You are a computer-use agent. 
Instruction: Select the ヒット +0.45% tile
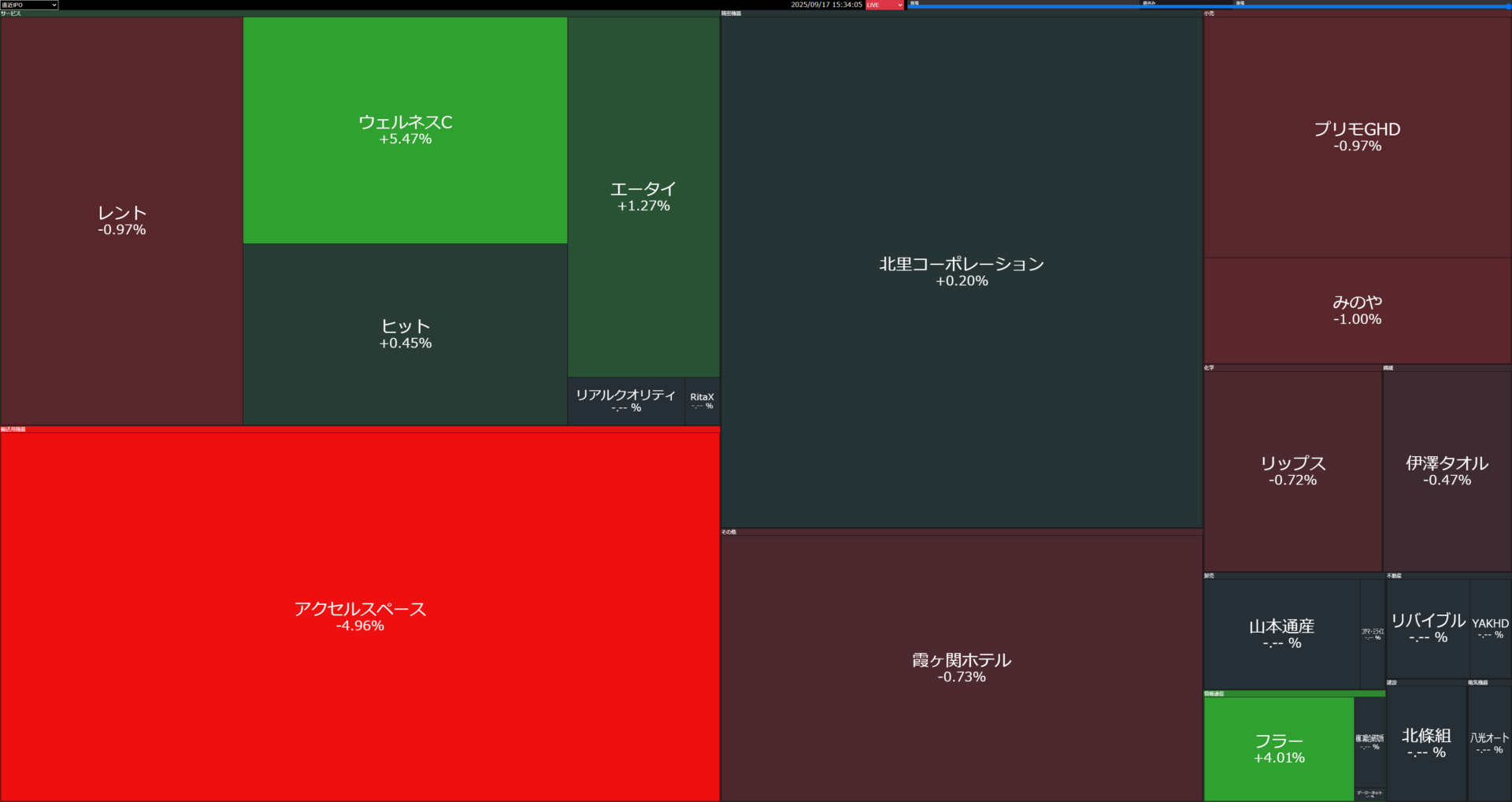pos(405,334)
